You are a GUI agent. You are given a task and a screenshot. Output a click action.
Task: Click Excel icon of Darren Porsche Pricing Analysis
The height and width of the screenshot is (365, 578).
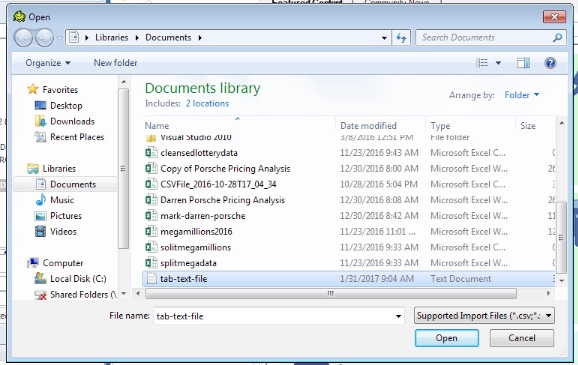(151, 200)
